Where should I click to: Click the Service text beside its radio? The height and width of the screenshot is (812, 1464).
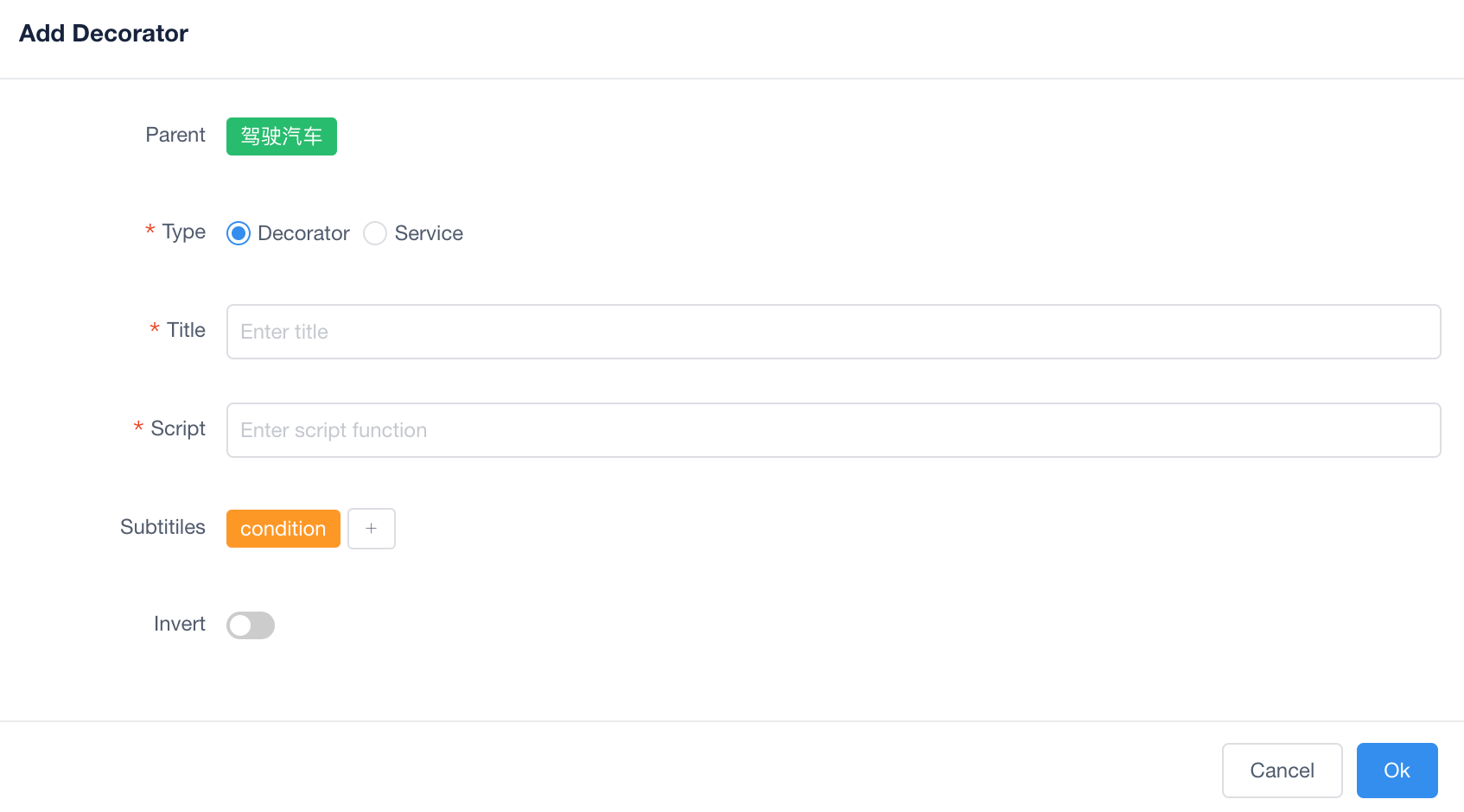pyautogui.click(x=429, y=233)
